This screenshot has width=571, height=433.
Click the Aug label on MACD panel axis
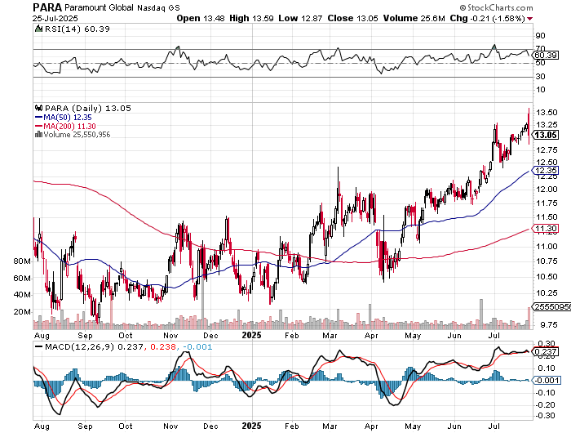(x=41, y=426)
